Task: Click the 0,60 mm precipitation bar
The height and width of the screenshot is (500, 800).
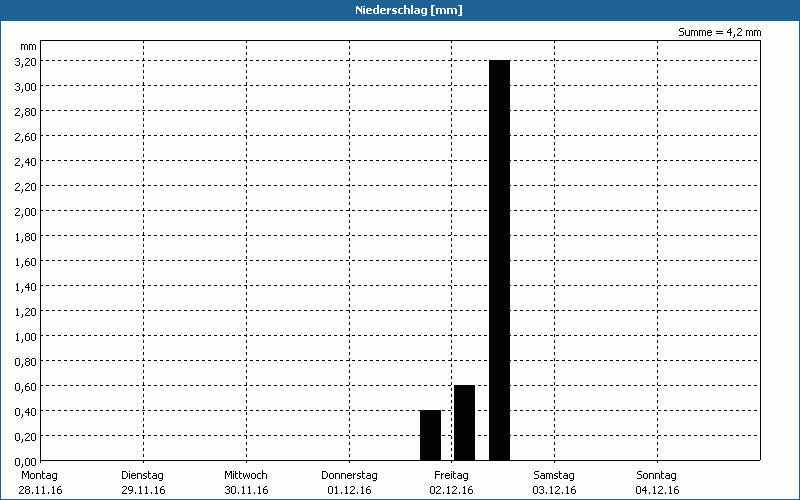Action: (x=464, y=422)
